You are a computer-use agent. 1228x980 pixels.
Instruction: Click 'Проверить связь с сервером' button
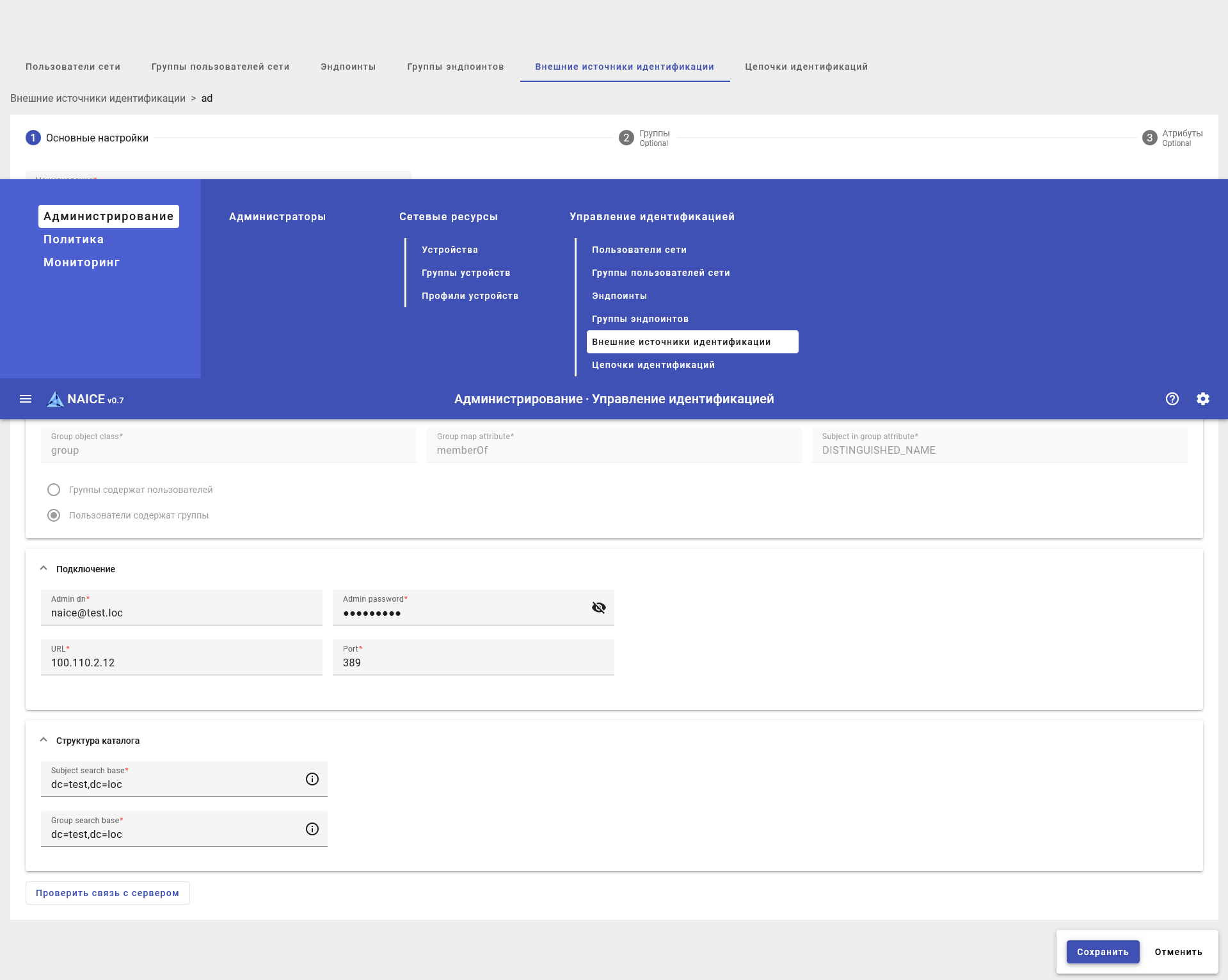click(x=108, y=893)
